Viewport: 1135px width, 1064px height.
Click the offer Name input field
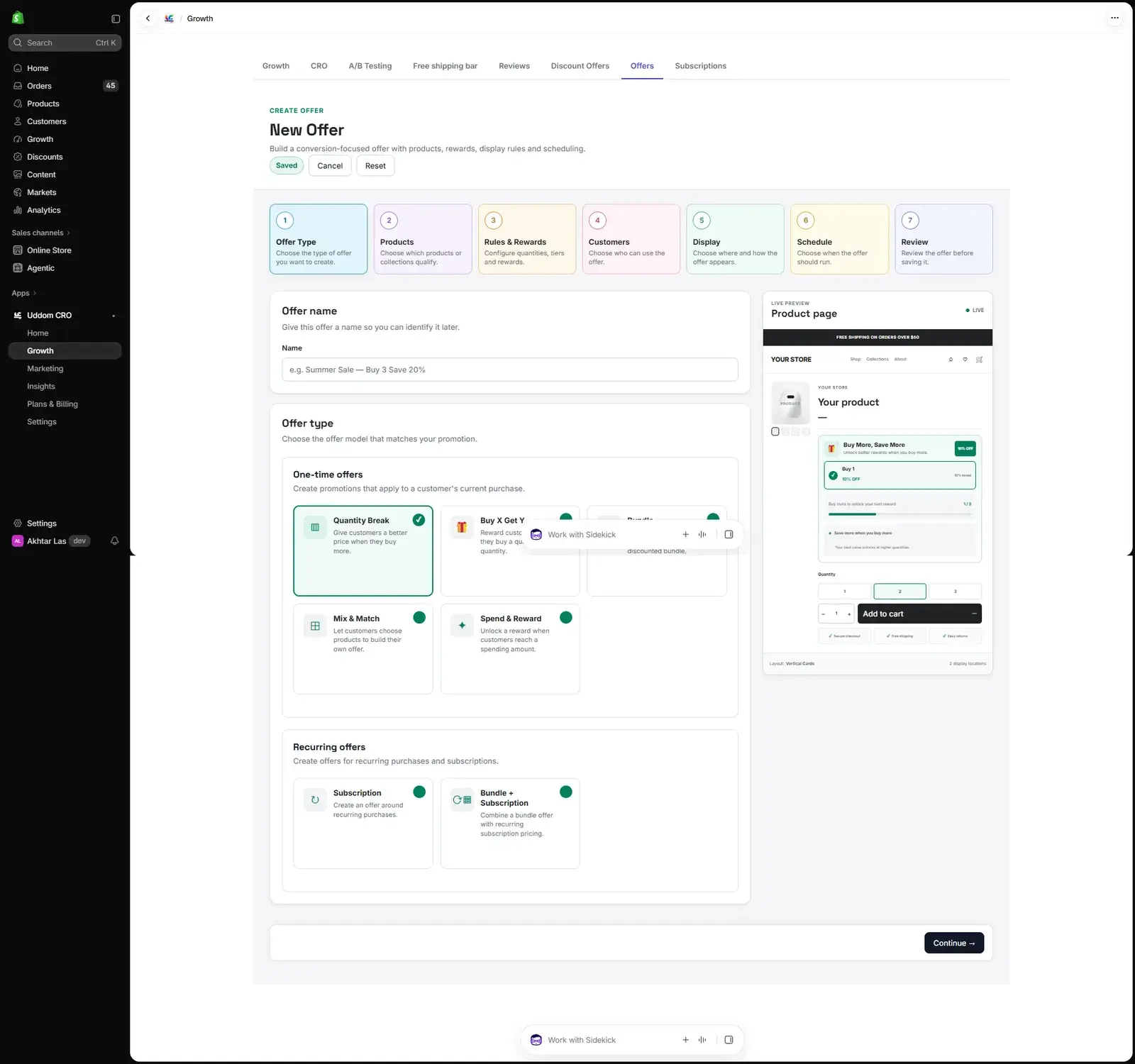tap(509, 370)
